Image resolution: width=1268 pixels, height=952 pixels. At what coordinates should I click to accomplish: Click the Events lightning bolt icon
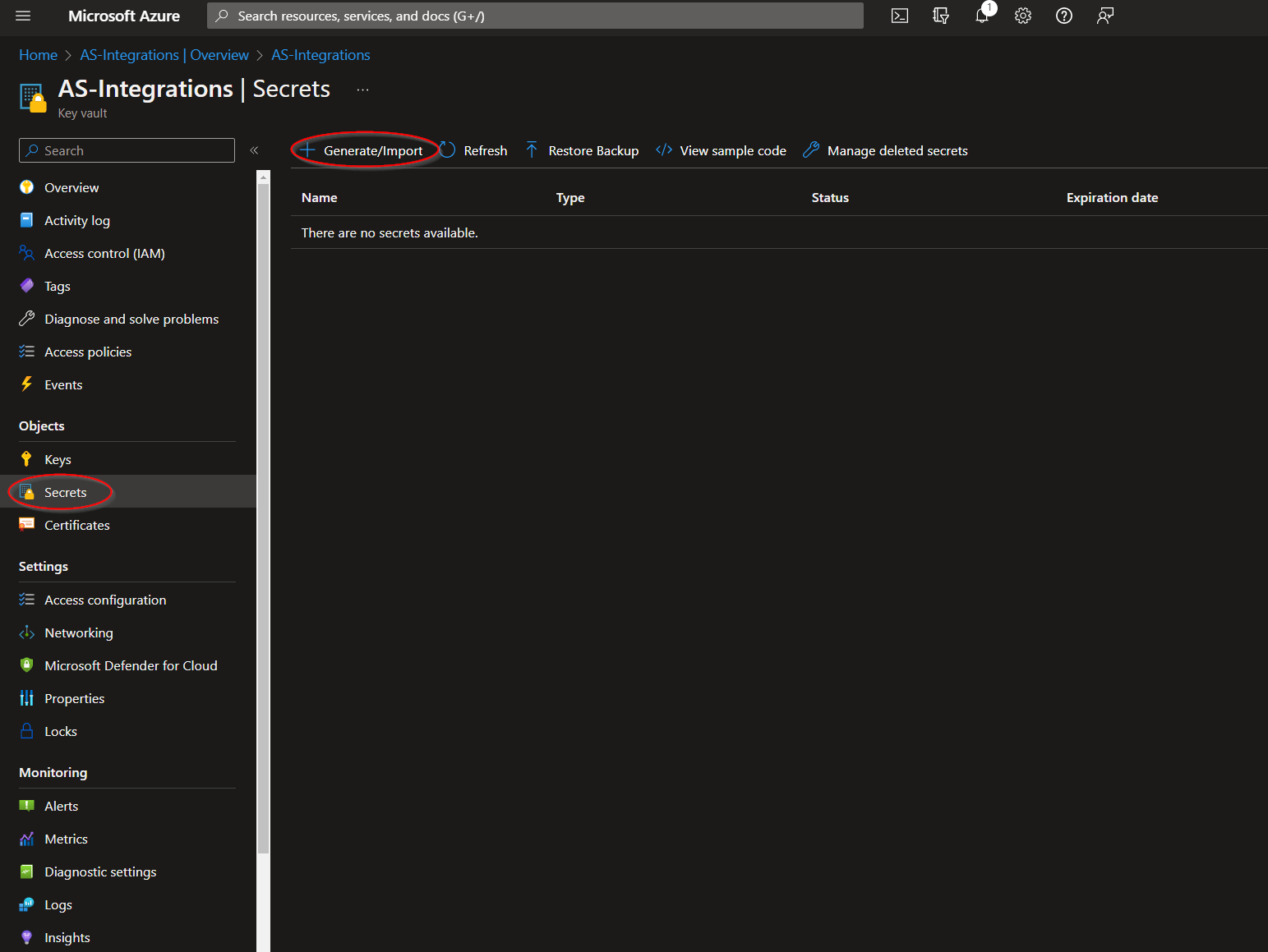pos(27,384)
